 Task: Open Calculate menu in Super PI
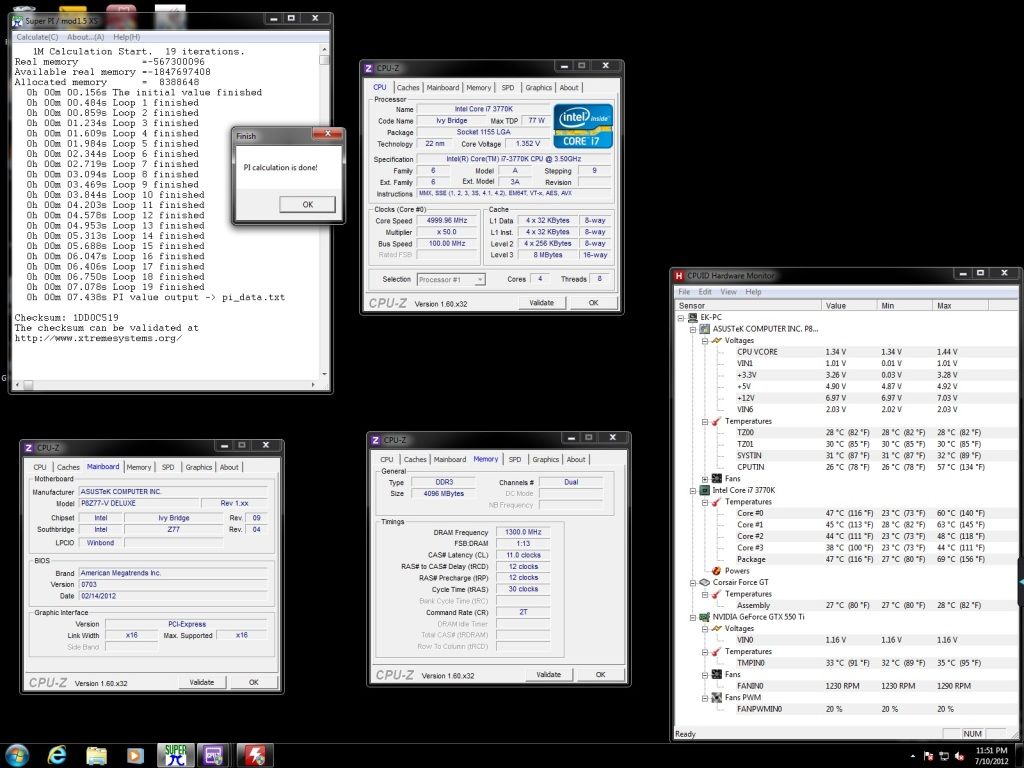click(37, 37)
